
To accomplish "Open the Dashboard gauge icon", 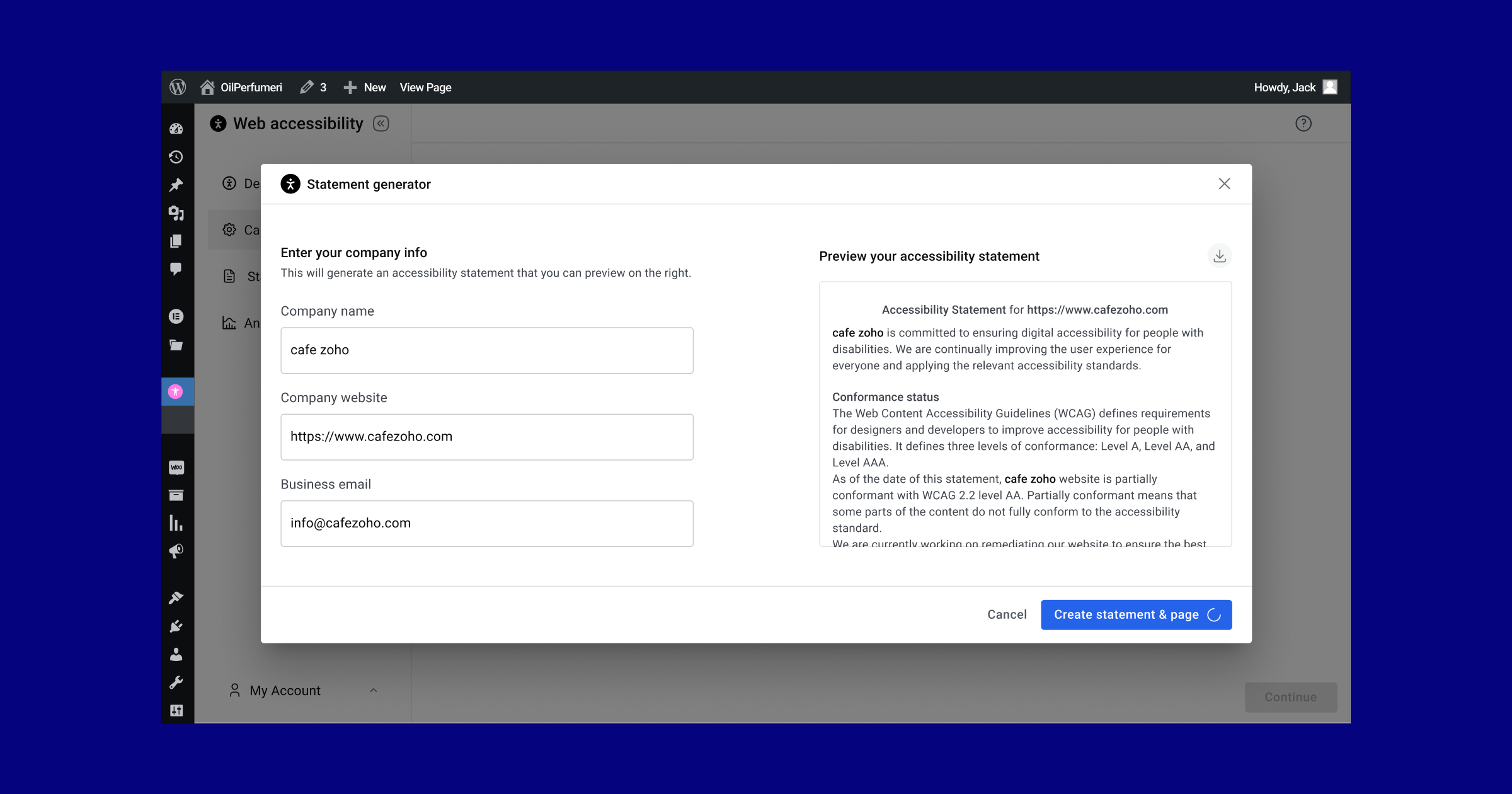I will [x=176, y=129].
